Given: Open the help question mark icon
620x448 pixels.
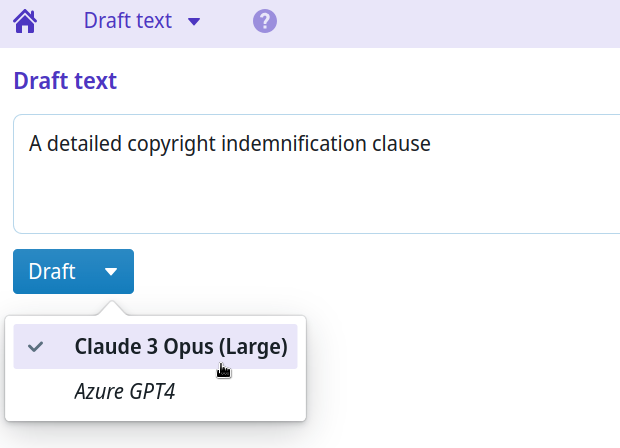Looking at the screenshot, I should [x=265, y=21].
